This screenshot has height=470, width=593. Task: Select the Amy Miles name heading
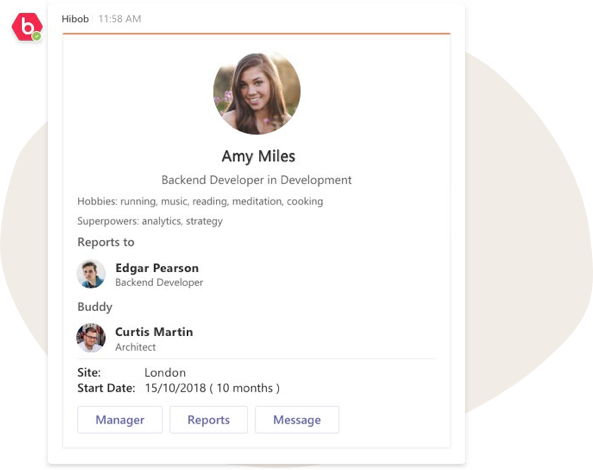click(258, 156)
